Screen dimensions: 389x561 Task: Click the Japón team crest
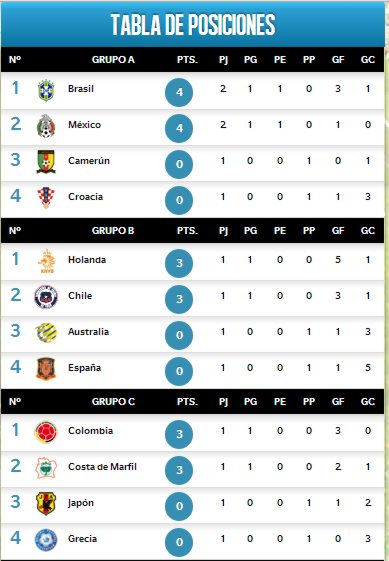pyautogui.click(x=46, y=503)
